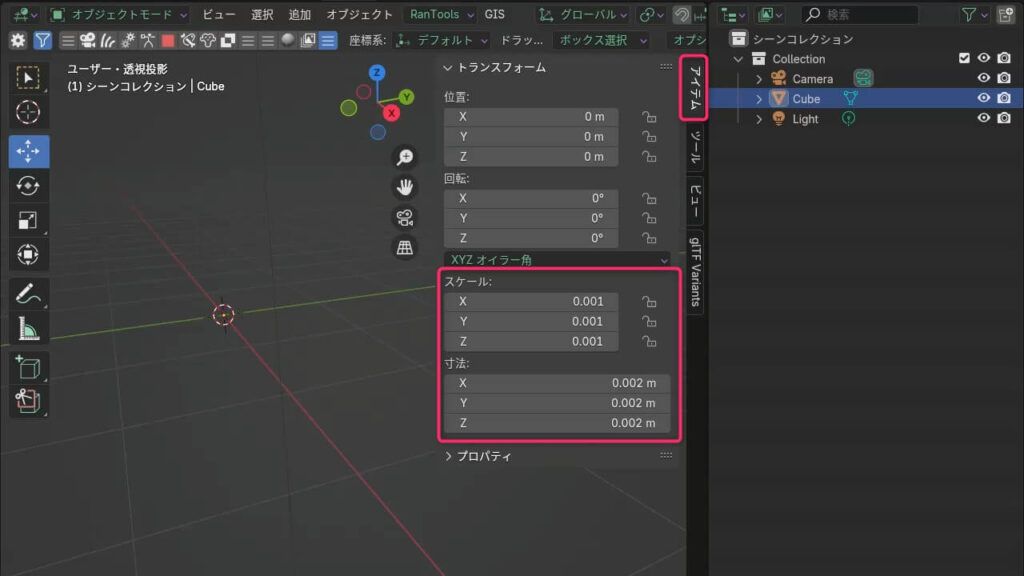1024x576 pixels.
Task: Open new collection icon in outliner header
Action: click(1006, 14)
